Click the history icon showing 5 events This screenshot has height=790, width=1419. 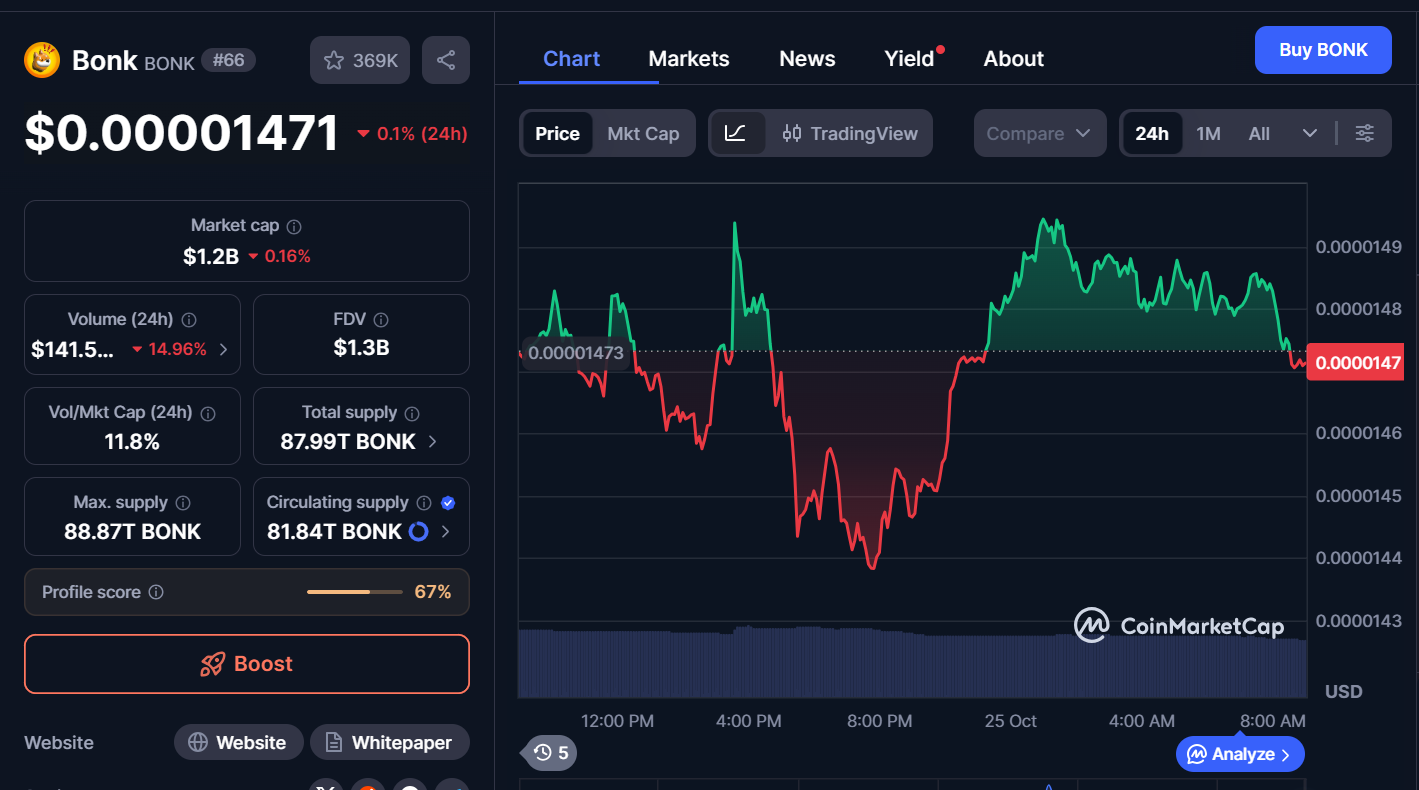point(549,752)
